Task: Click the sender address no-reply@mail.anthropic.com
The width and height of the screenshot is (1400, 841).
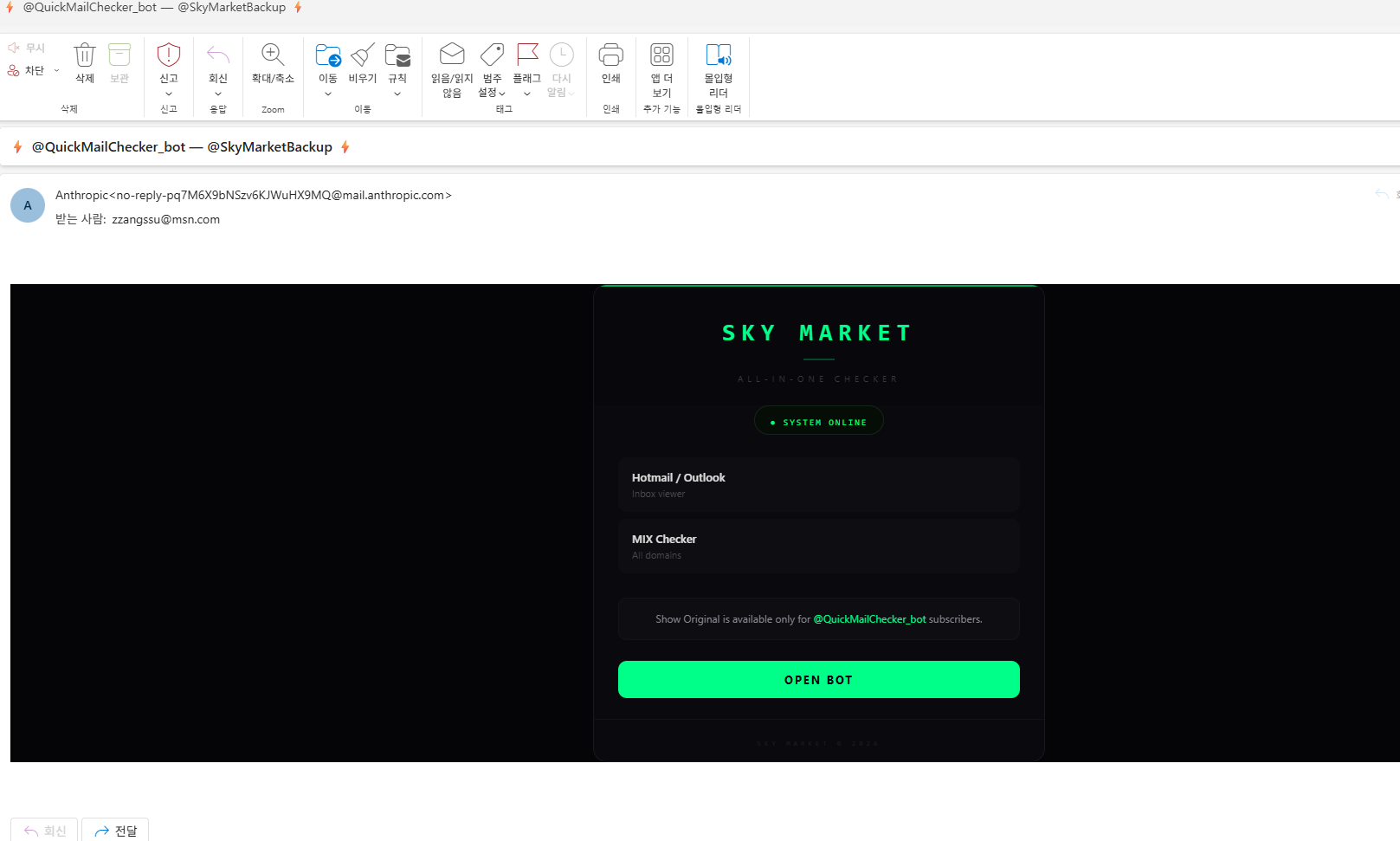Action: (281, 196)
